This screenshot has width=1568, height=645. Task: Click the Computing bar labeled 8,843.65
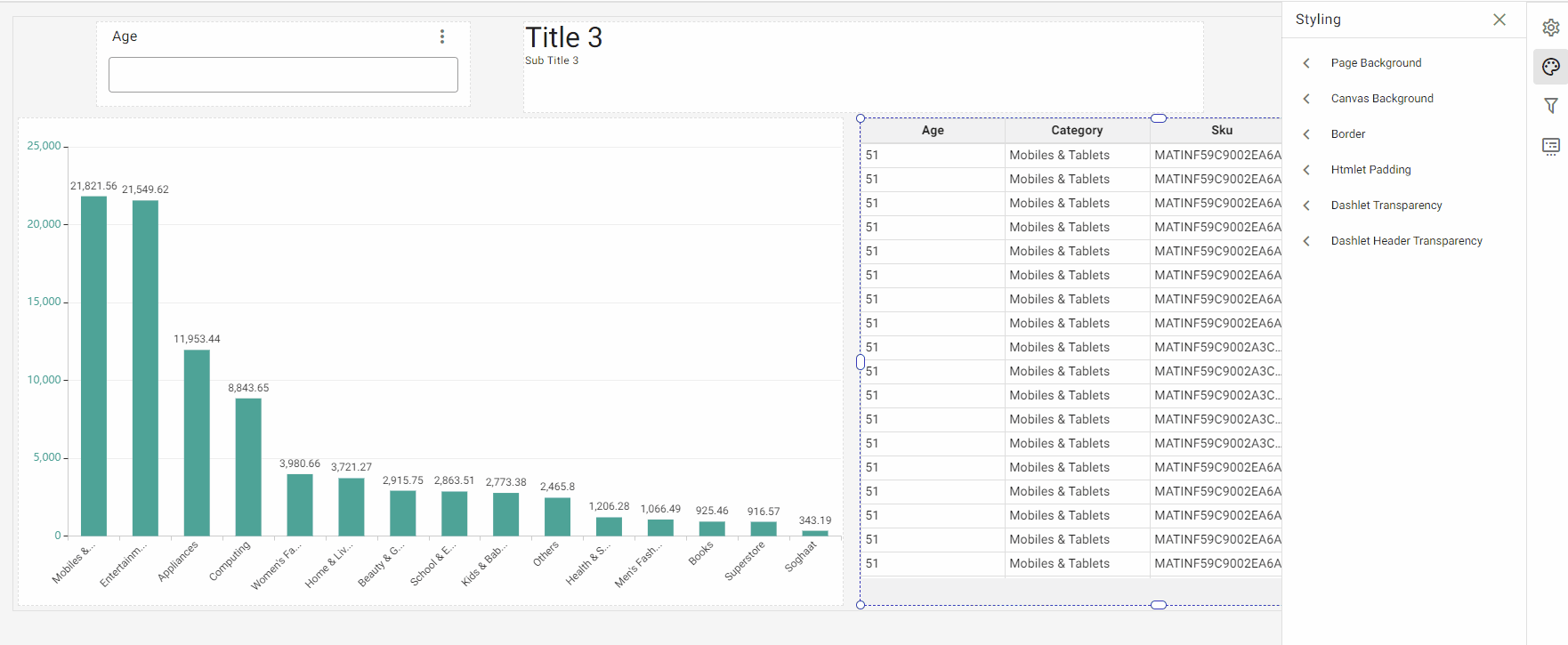click(x=248, y=467)
